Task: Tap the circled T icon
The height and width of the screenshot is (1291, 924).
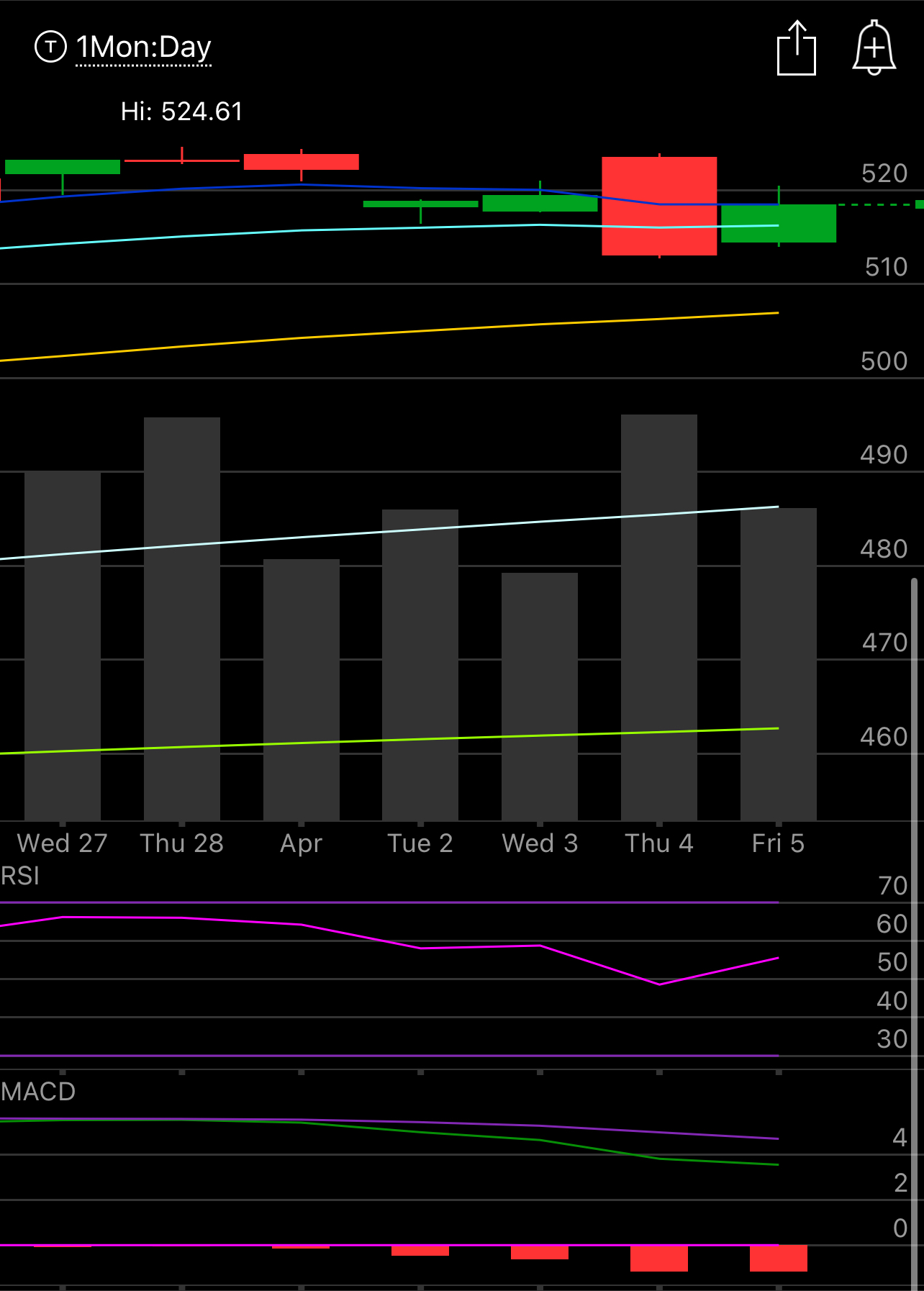Action: (50, 47)
